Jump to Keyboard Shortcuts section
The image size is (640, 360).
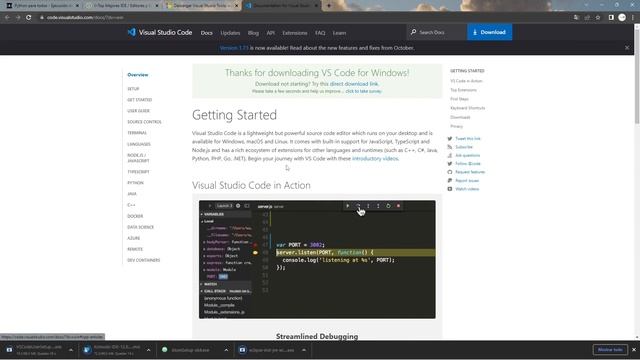[x=467, y=108]
